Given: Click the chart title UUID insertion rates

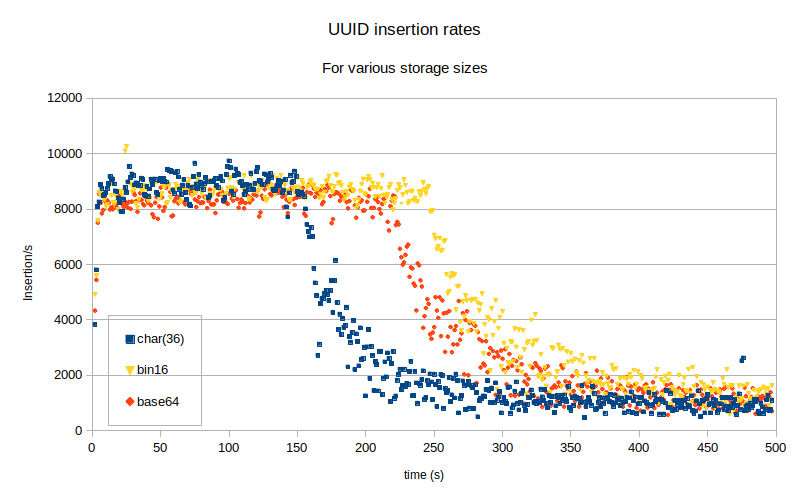Looking at the screenshot, I should [404, 30].
